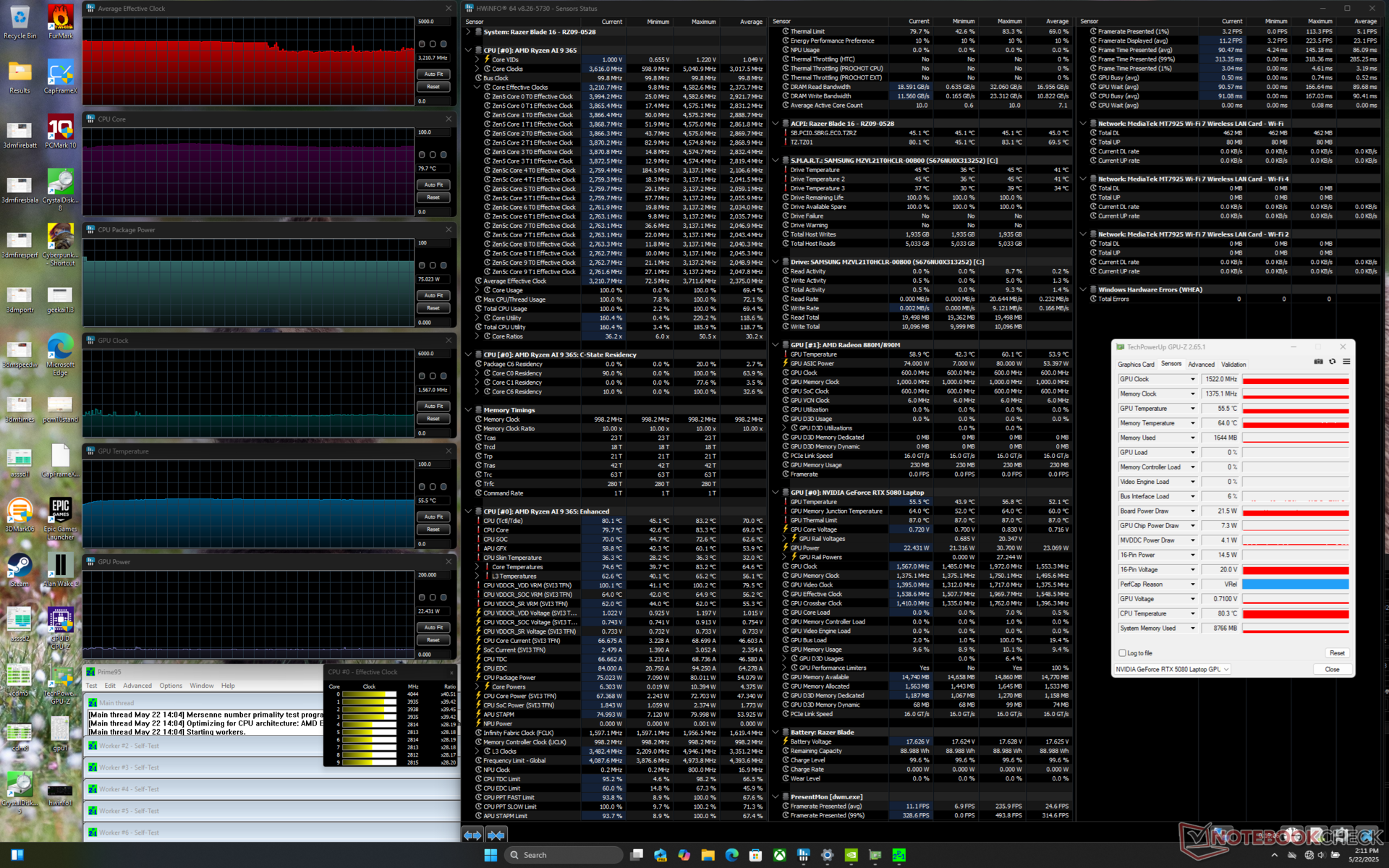Click Reset button in GPU-Z window
The height and width of the screenshot is (868, 1389).
[1337, 653]
